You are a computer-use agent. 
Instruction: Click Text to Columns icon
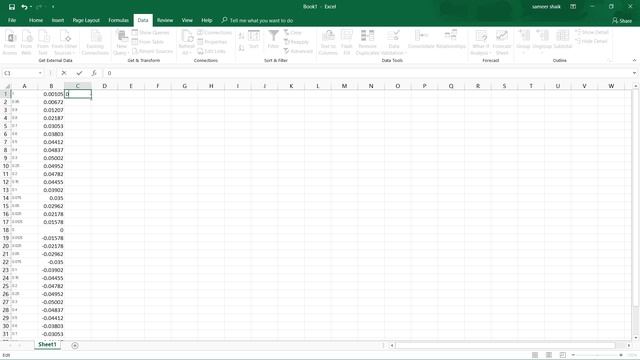pos(328,42)
